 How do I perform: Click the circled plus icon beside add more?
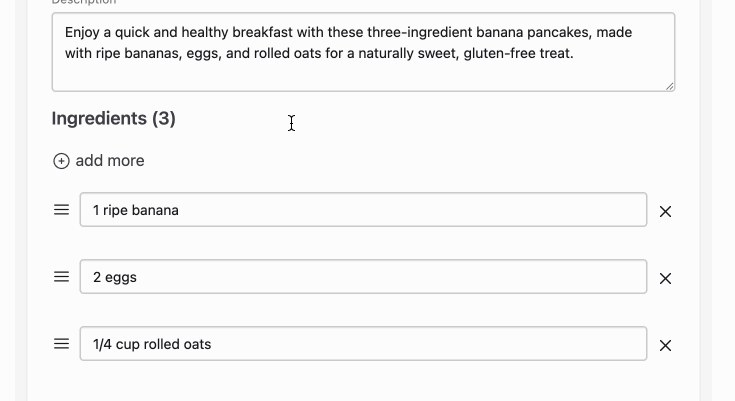(61, 161)
